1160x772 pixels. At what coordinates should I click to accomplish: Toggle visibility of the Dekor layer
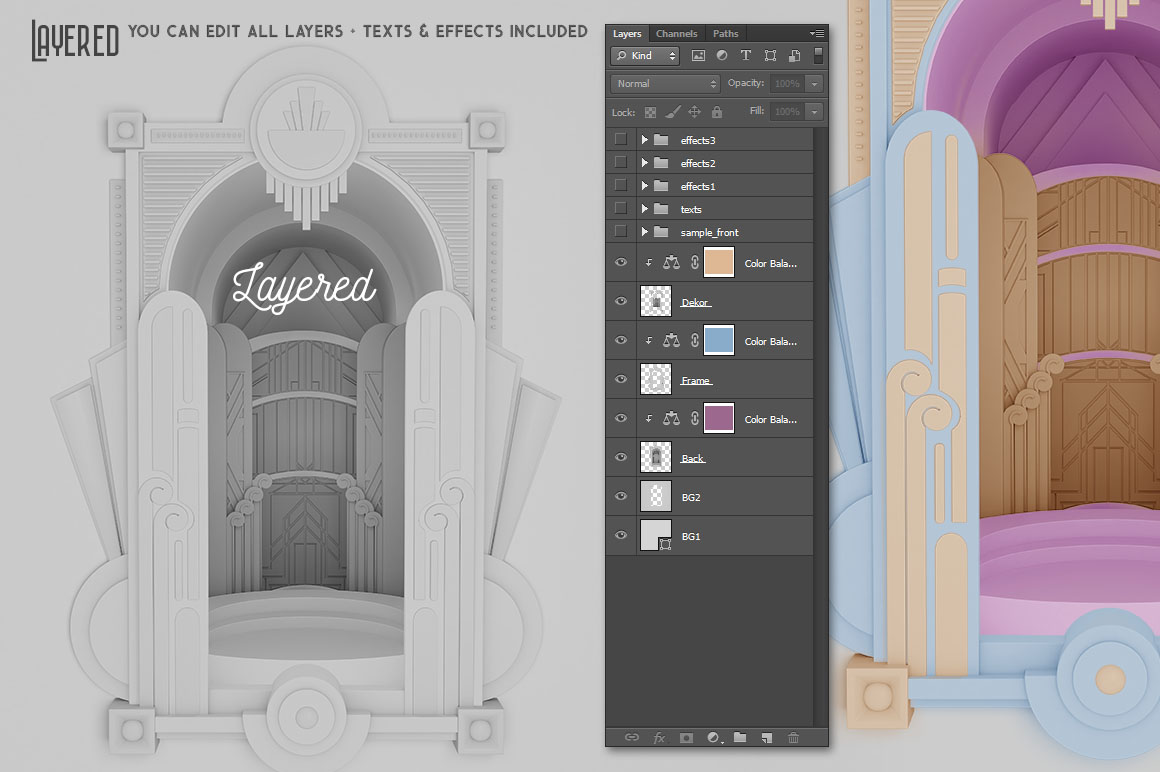click(x=621, y=301)
